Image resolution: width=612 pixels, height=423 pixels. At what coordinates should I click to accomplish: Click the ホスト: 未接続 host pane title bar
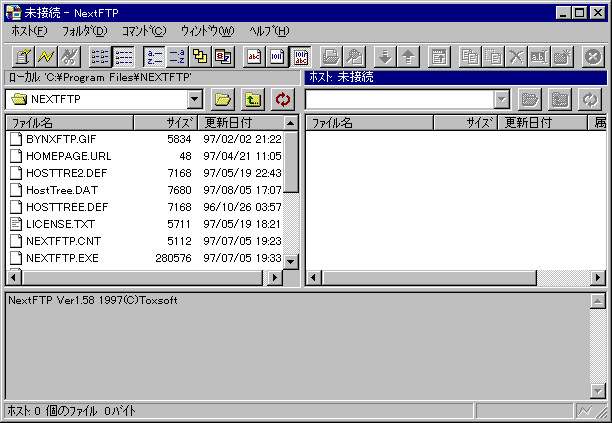coord(456,77)
